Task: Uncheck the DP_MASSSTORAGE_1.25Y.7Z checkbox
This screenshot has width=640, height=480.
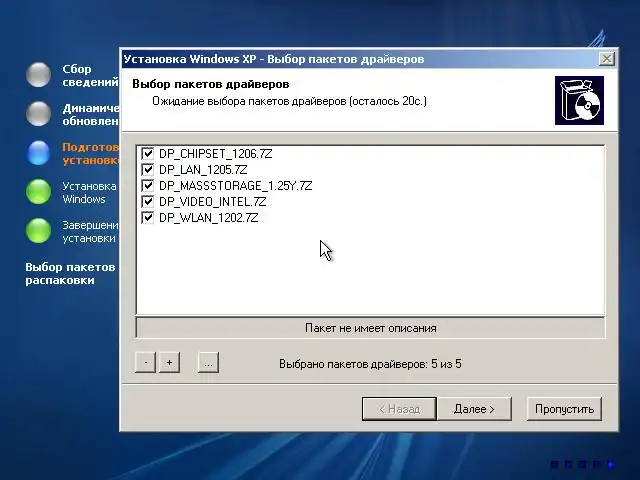Action: point(147,186)
